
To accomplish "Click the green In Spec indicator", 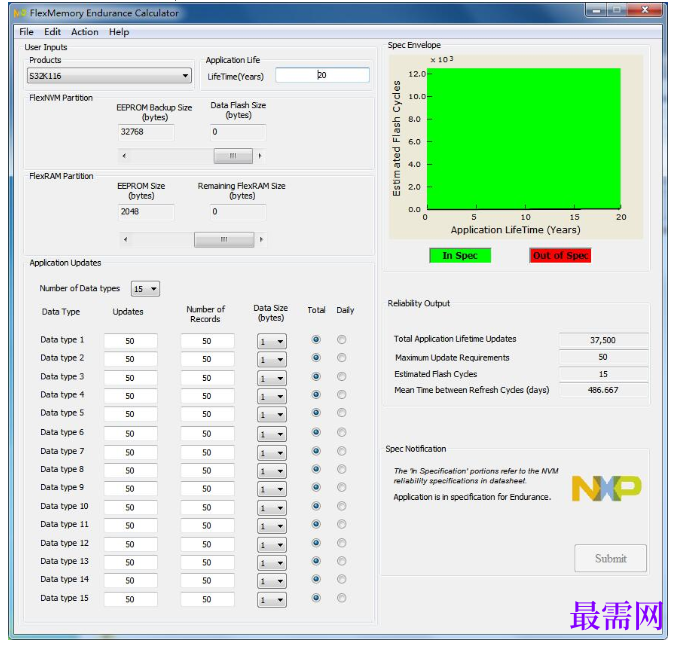I will coord(460,255).
